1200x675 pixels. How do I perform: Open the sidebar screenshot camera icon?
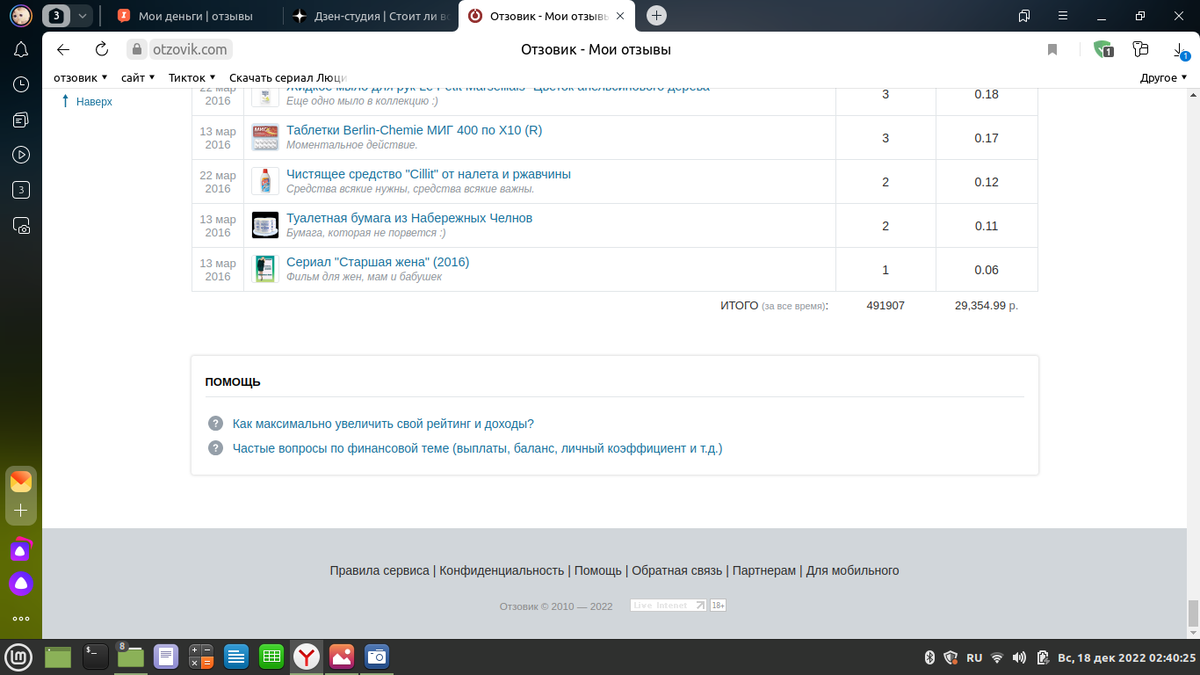[21, 226]
